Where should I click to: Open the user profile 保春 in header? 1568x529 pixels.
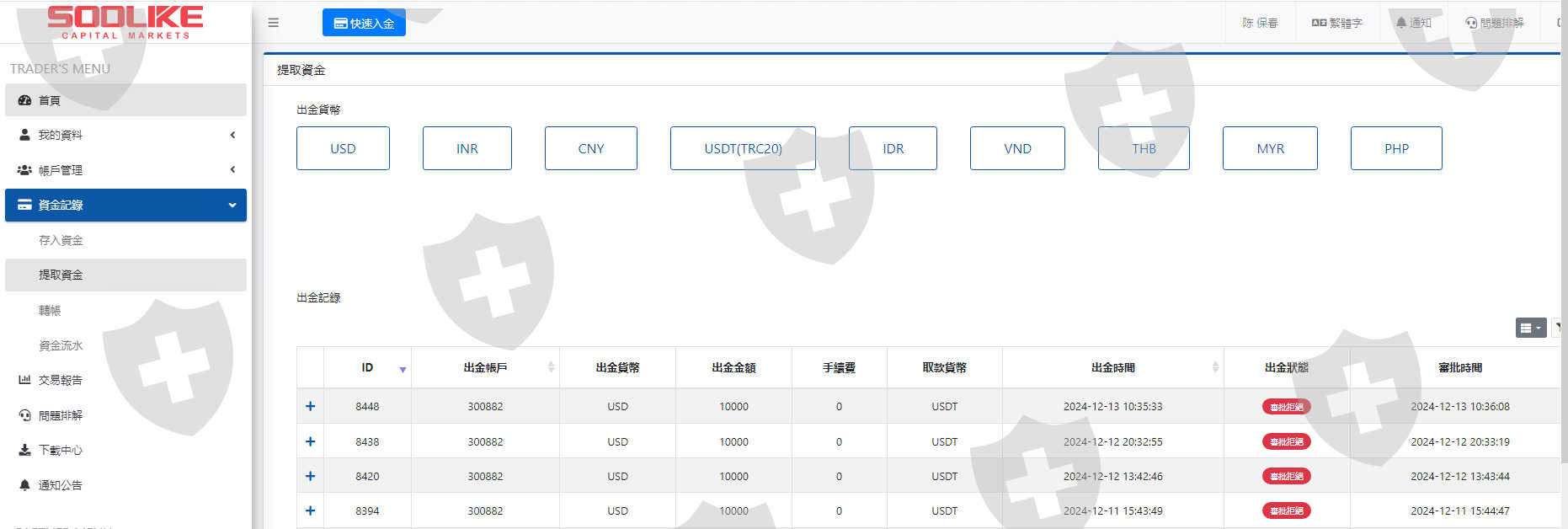pyautogui.click(x=1260, y=23)
